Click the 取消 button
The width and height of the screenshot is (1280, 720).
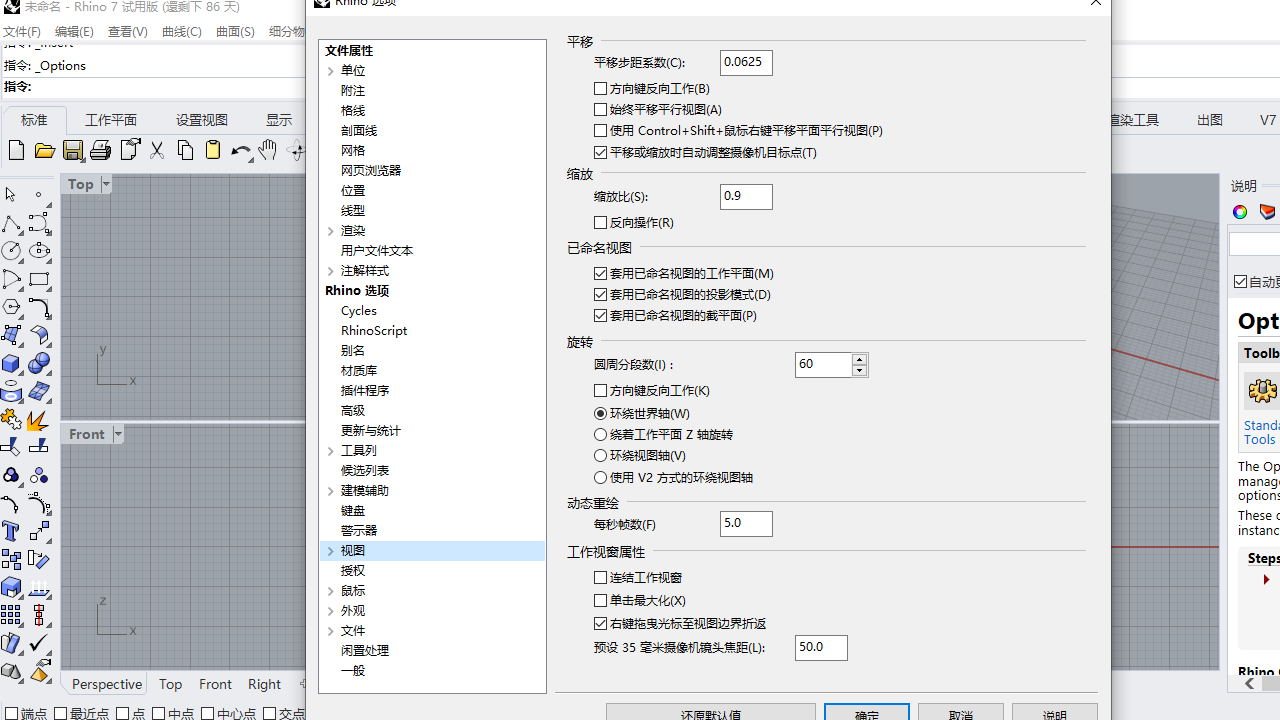[960, 714]
